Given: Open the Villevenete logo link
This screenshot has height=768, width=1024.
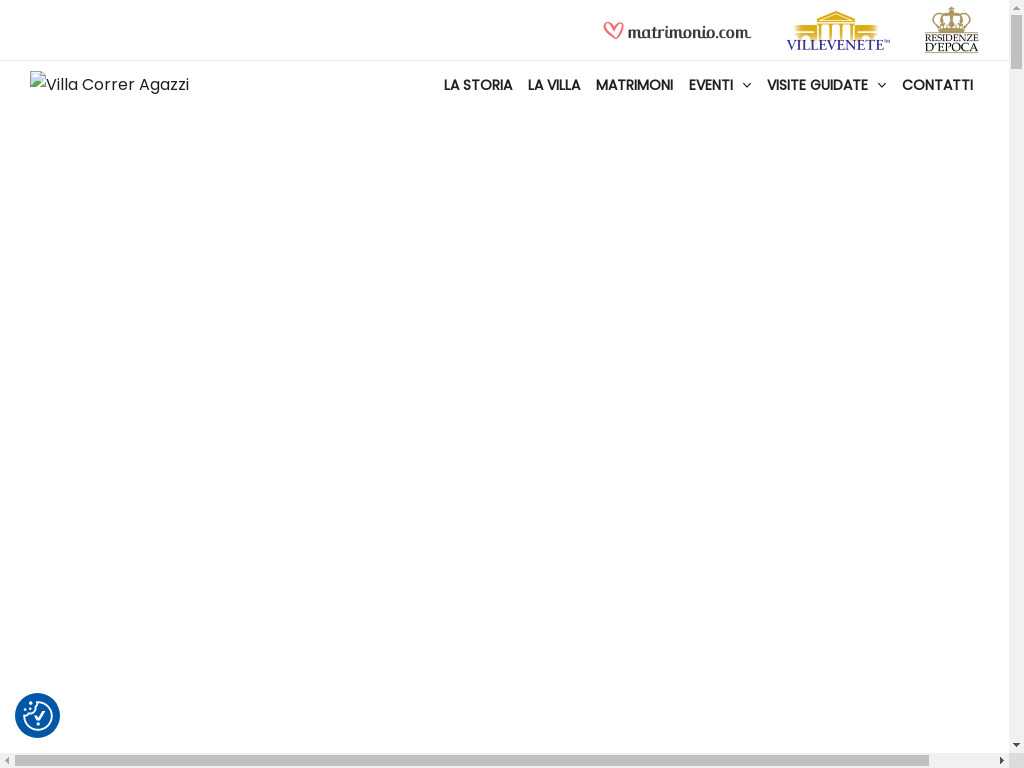Looking at the screenshot, I should click(x=837, y=31).
